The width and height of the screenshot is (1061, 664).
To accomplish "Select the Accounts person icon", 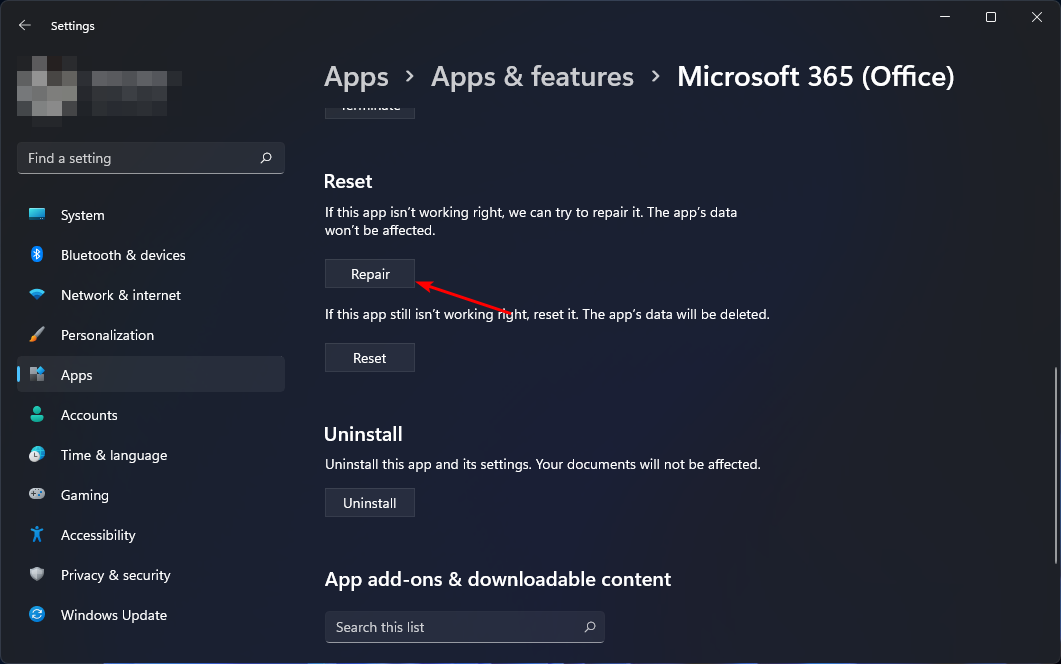I will tap(37, 414).
